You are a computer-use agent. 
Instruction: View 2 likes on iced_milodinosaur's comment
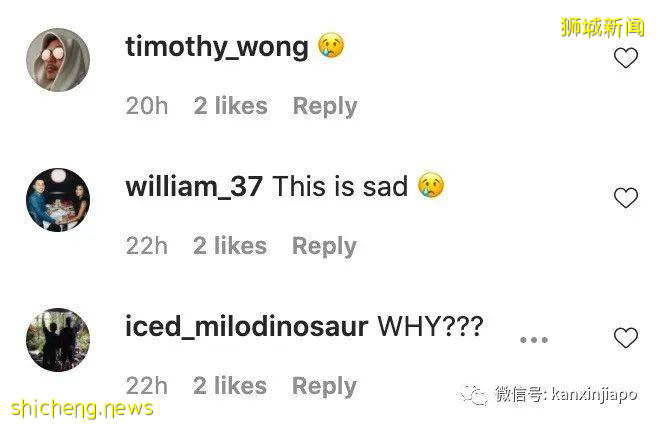tap(230, 386)
